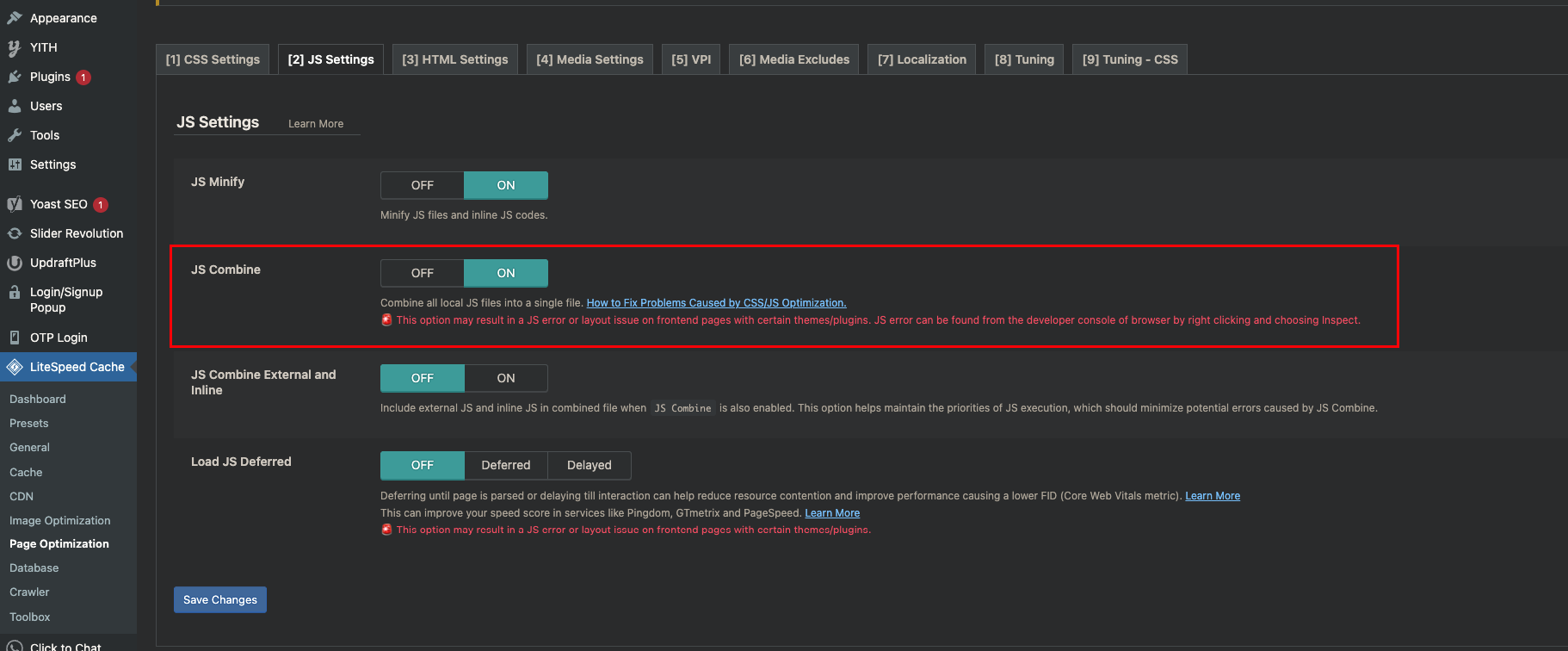1568x651 pixels.
Task: Open the [4] Media Settings tab
Action: (590, 59)
